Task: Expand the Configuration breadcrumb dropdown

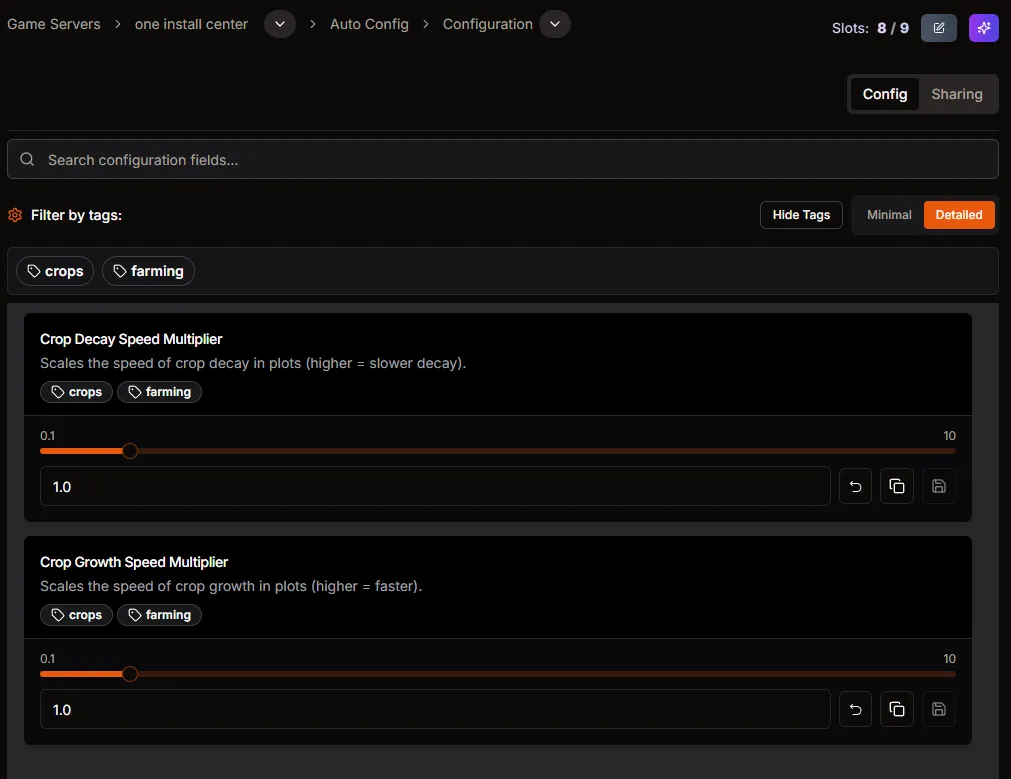Action: [x=555, y=24]
